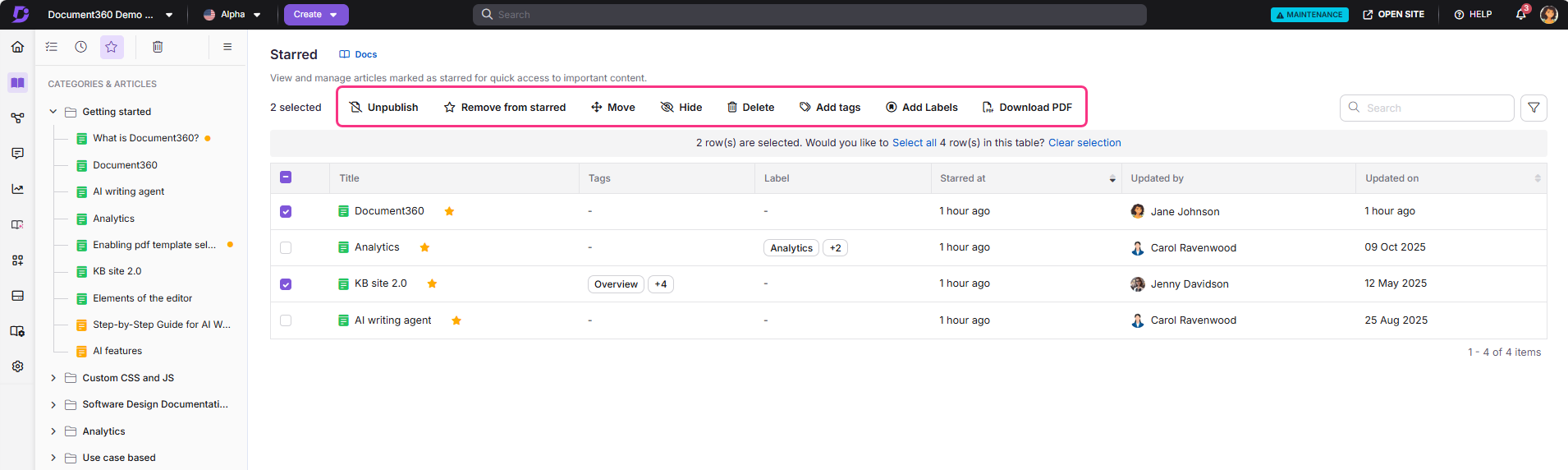This screenshot has width=1568, height=470.
Task: Expand the Analytics category folder
Action: [x=53, y=431]
